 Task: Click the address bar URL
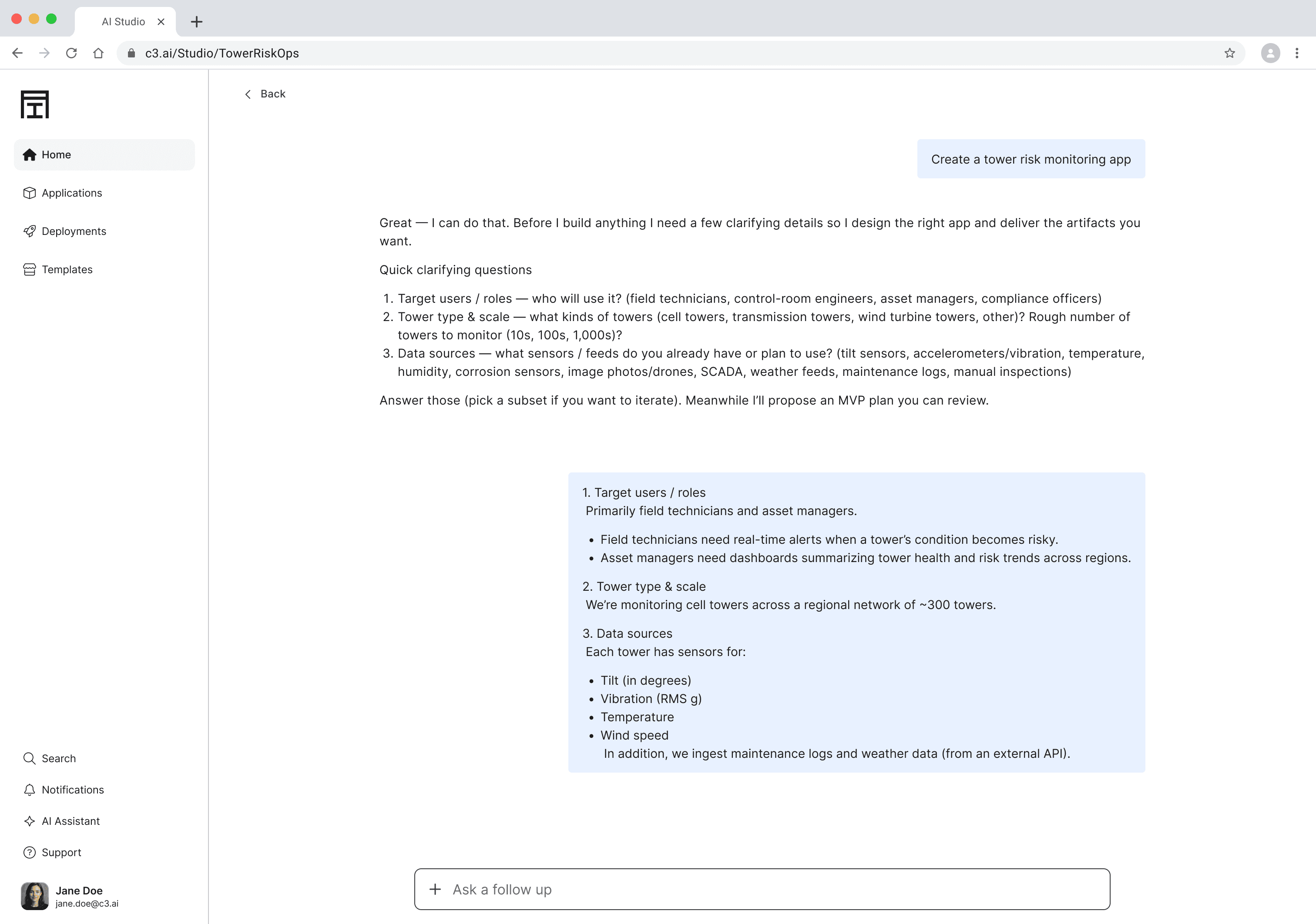222,53
